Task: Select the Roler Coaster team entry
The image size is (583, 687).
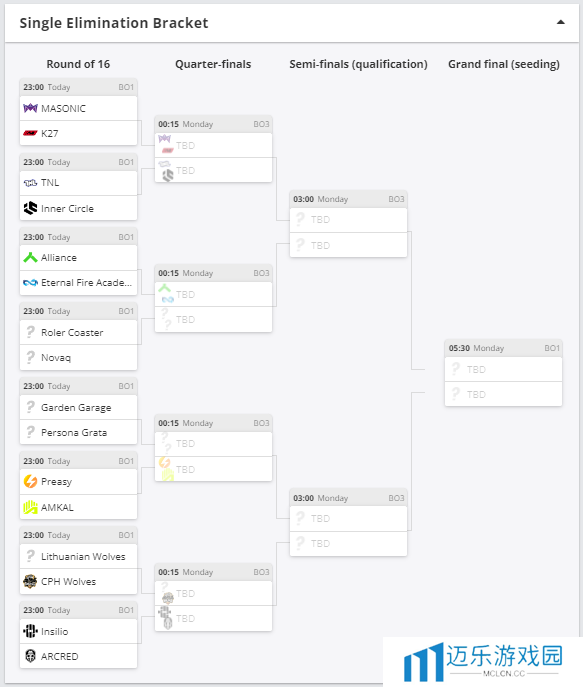Action: [x=78, y=333]
